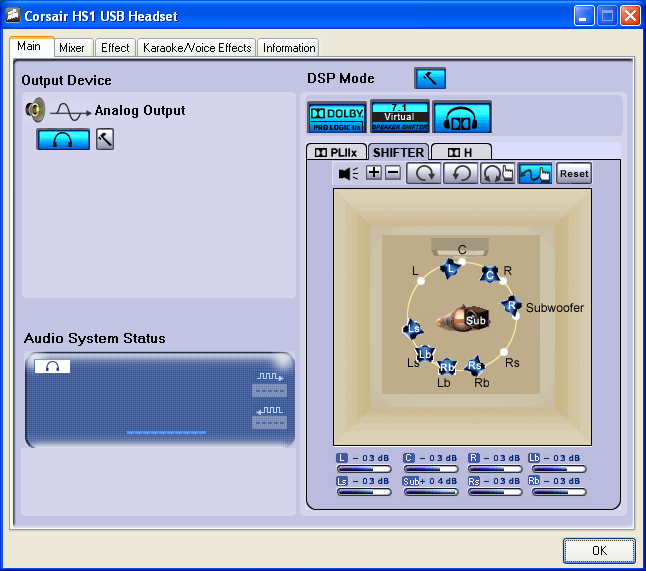Toggle 7.1 Virtual Speaker Shifter mode
Viewport: 646px width, 571px height.
click(x=399, y=117)
